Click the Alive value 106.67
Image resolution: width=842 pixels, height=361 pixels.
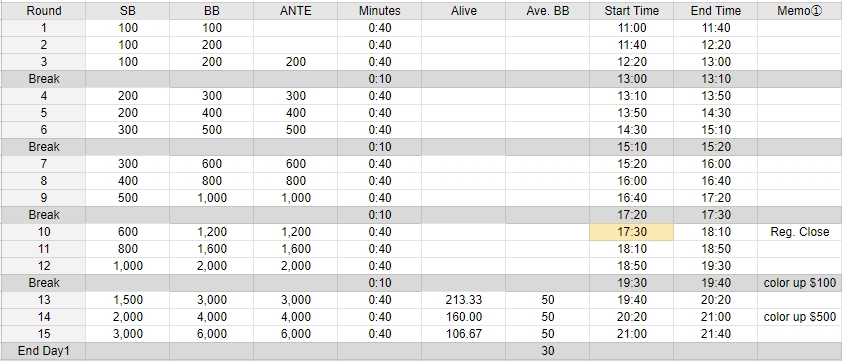coord(463,334)
